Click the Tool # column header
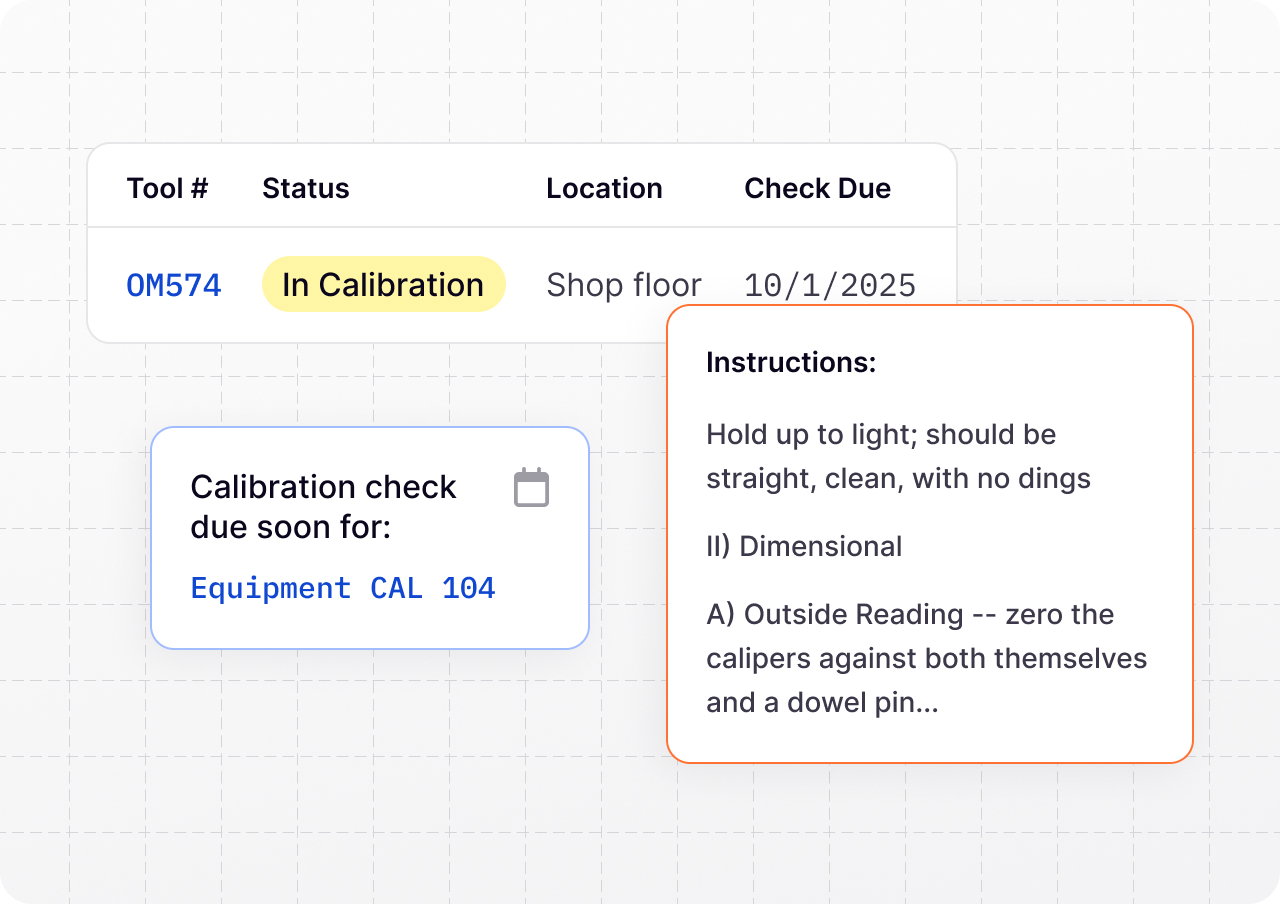Viewport: 1280px width, 904px height. pos(166,188)
